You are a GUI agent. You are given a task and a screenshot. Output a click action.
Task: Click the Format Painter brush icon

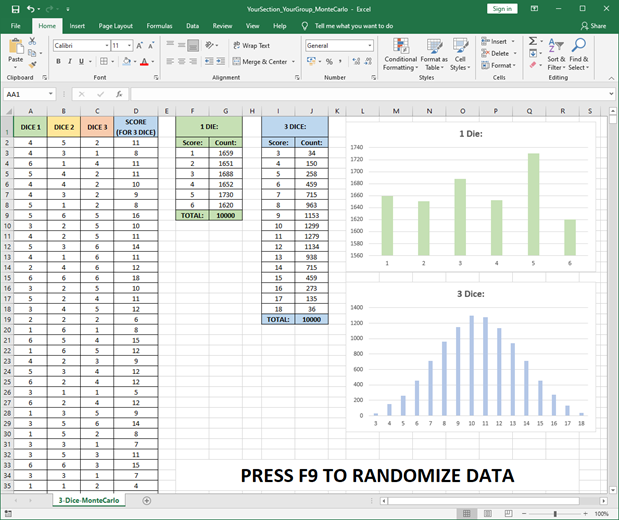coord(32,64)
